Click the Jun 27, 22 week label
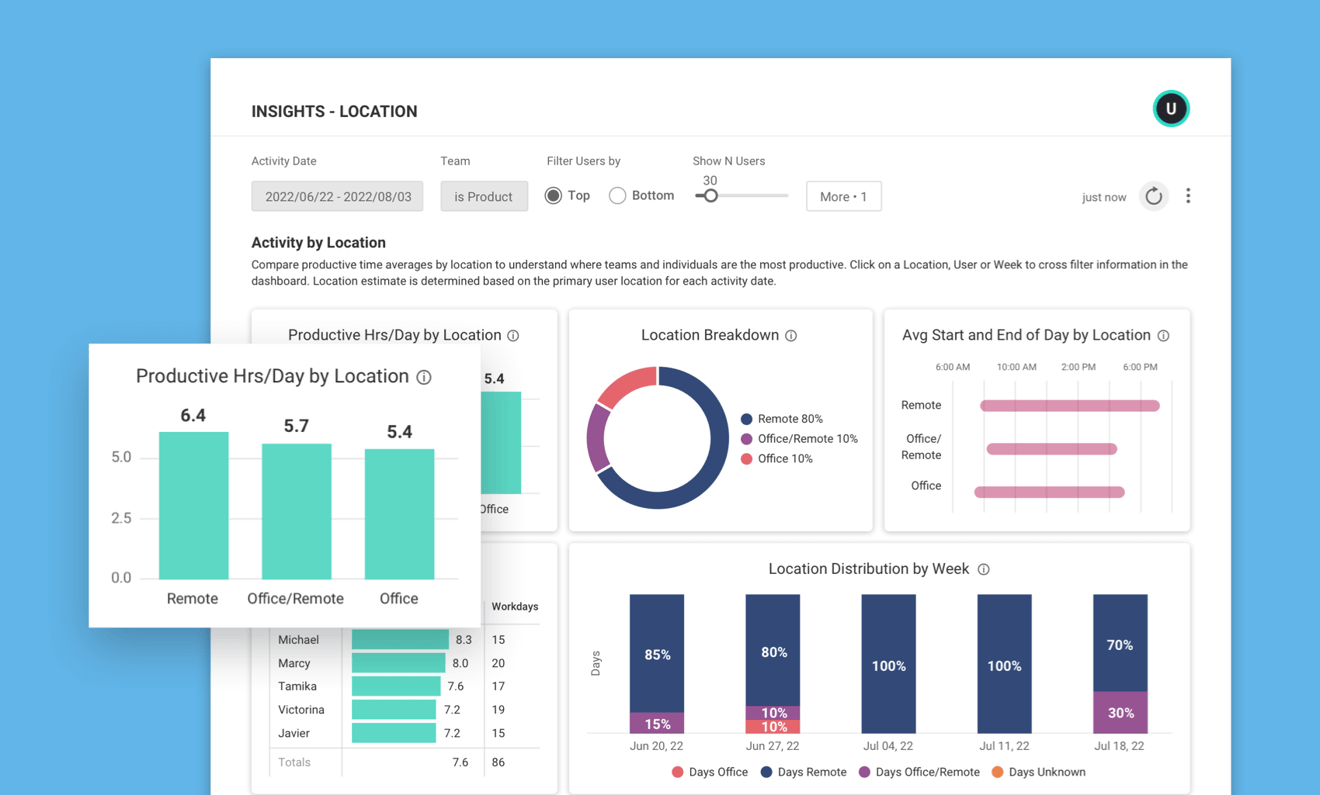The image size is (1320, 795). tap(773, 746)
